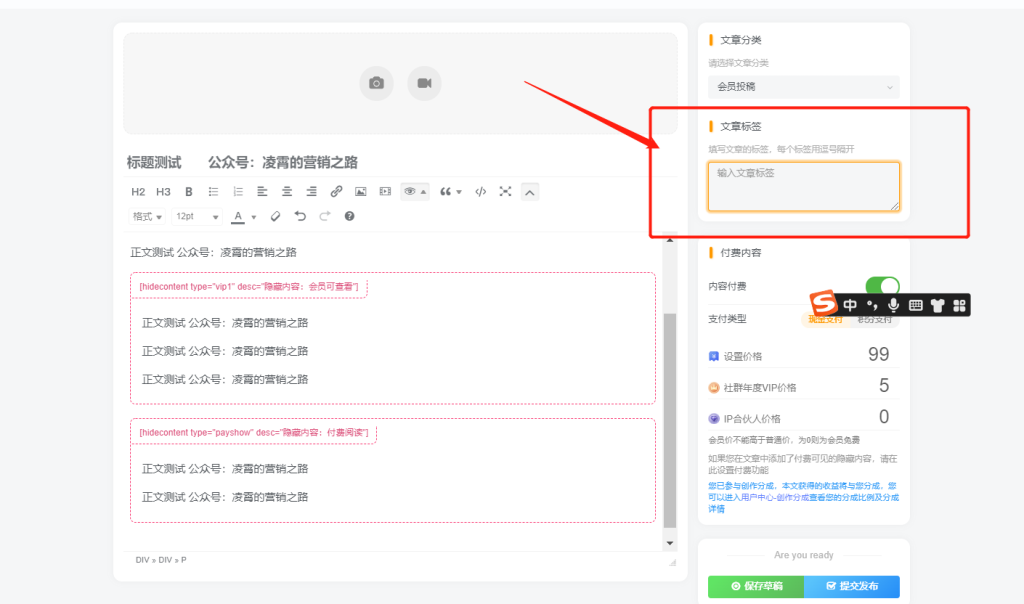Image resolution: width=1024 pixels, height=604 pixels.
Task: Apply H2 heading style
Action: coord(137,191)
